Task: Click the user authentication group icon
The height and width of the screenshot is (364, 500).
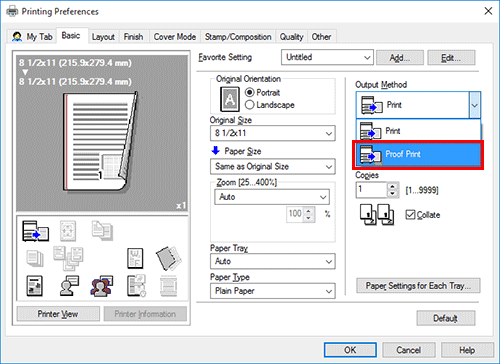Action: pyautogui.click(x=102, y=286)
